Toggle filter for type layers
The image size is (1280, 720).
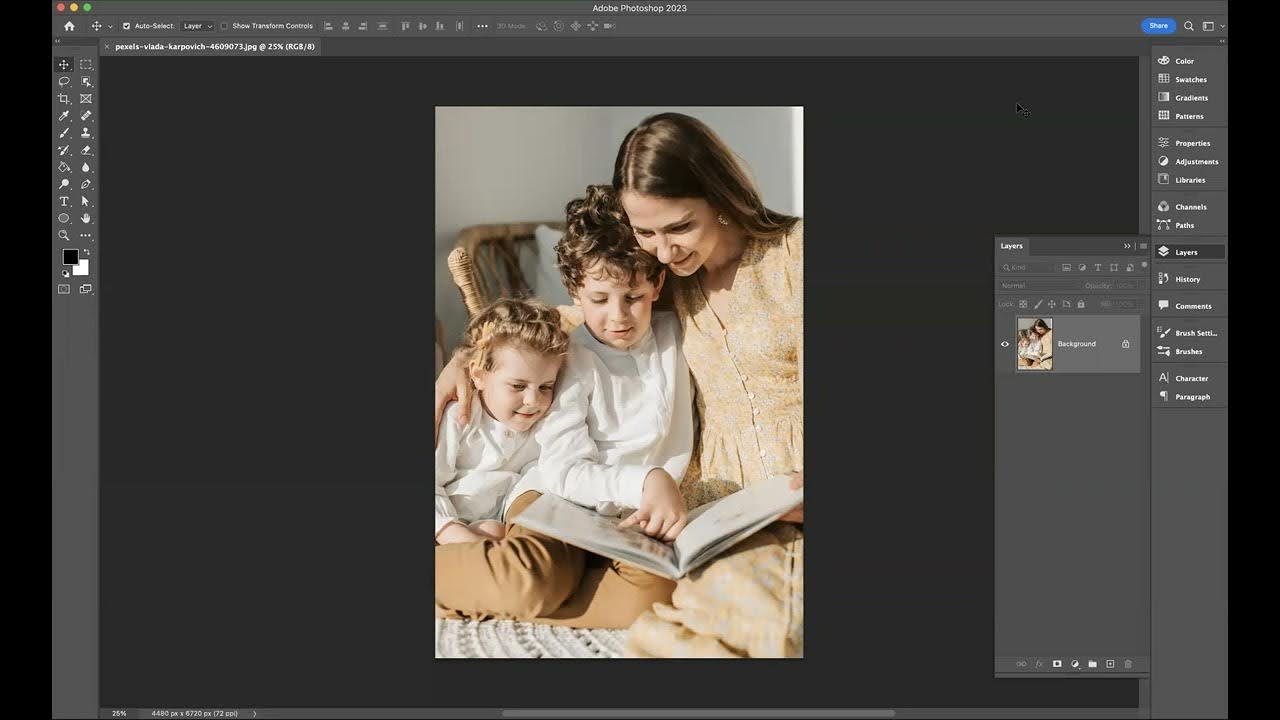[x=1098, y=268]
